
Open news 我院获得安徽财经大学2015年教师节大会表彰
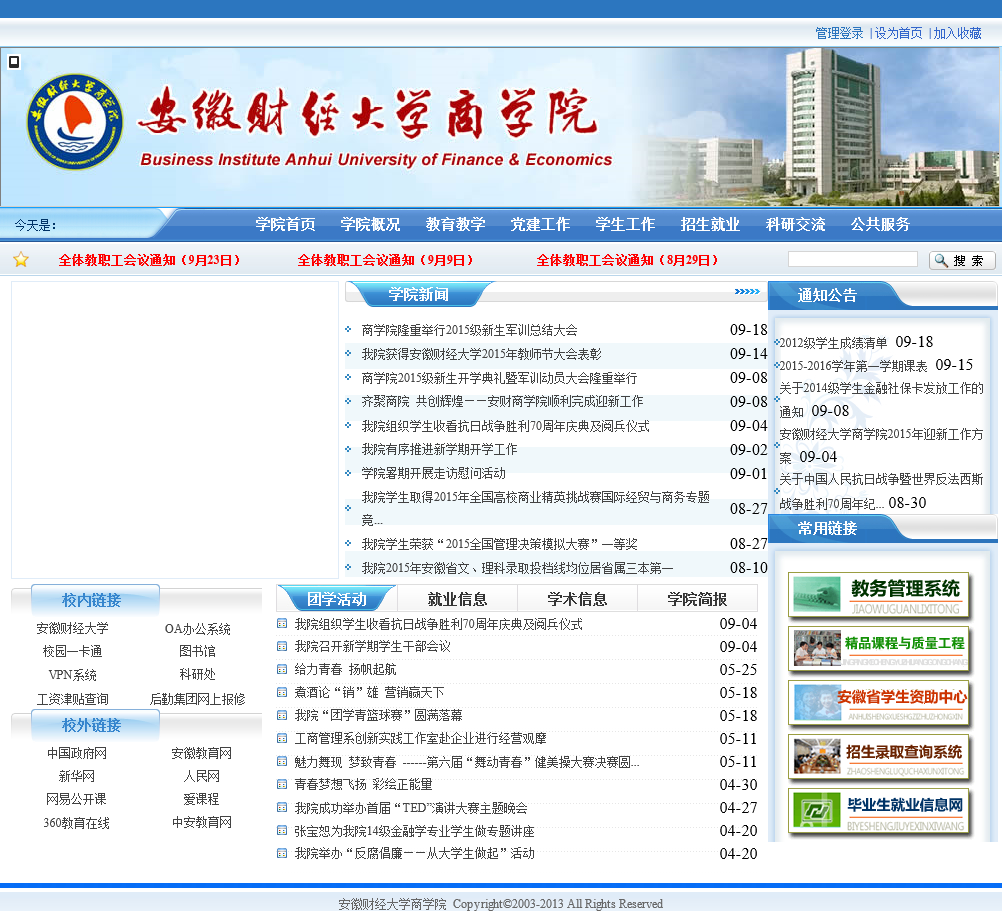[x=481, y=354]
